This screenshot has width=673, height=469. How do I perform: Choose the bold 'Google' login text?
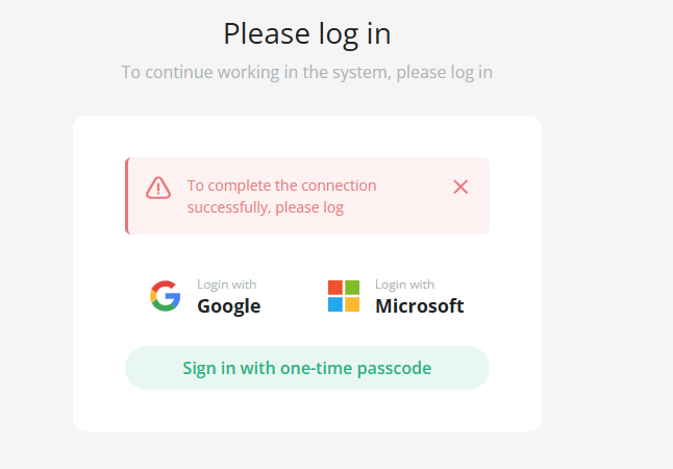coord(229,306)
